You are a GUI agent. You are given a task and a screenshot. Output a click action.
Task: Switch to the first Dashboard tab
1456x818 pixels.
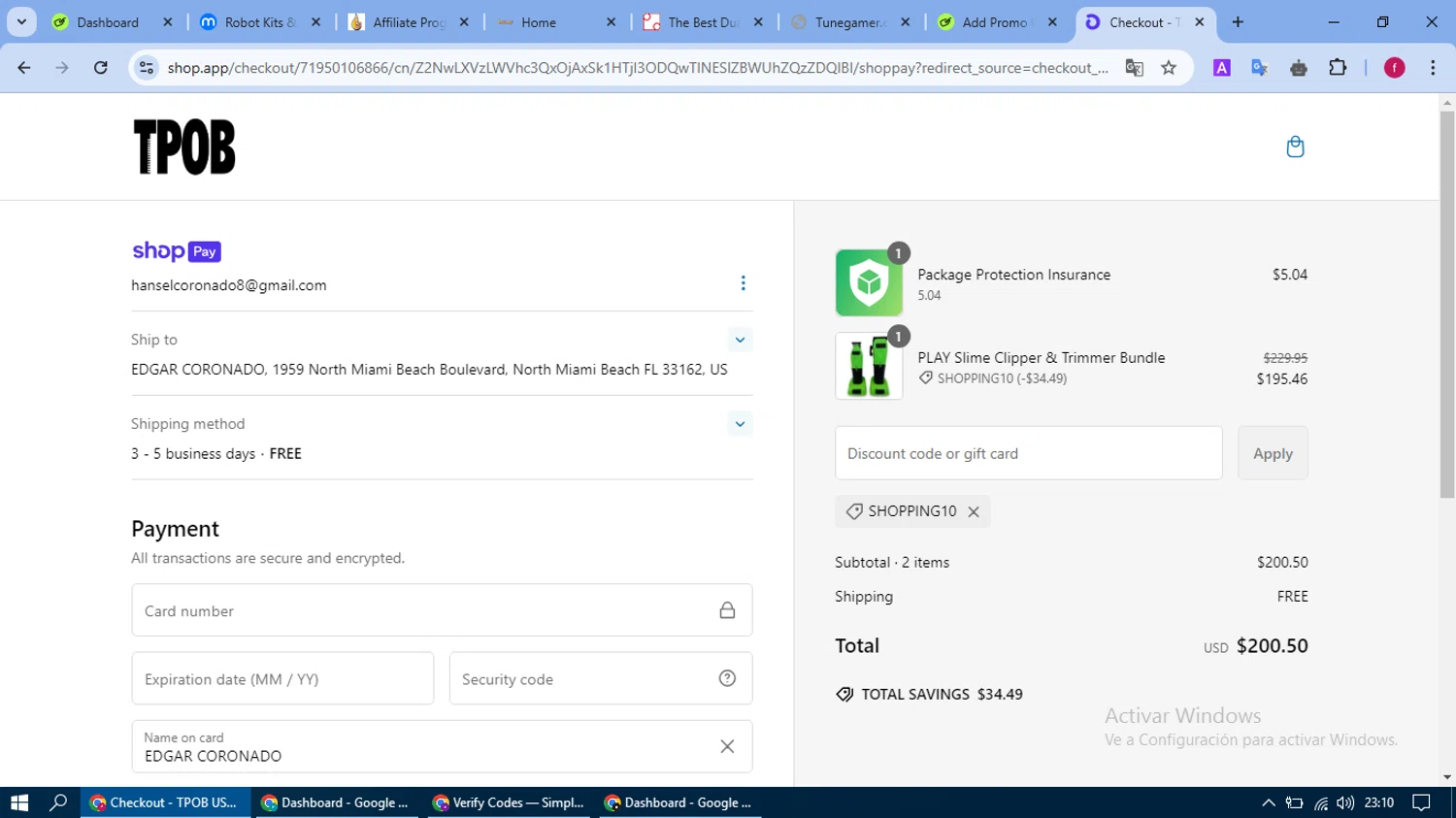(107, 21)
